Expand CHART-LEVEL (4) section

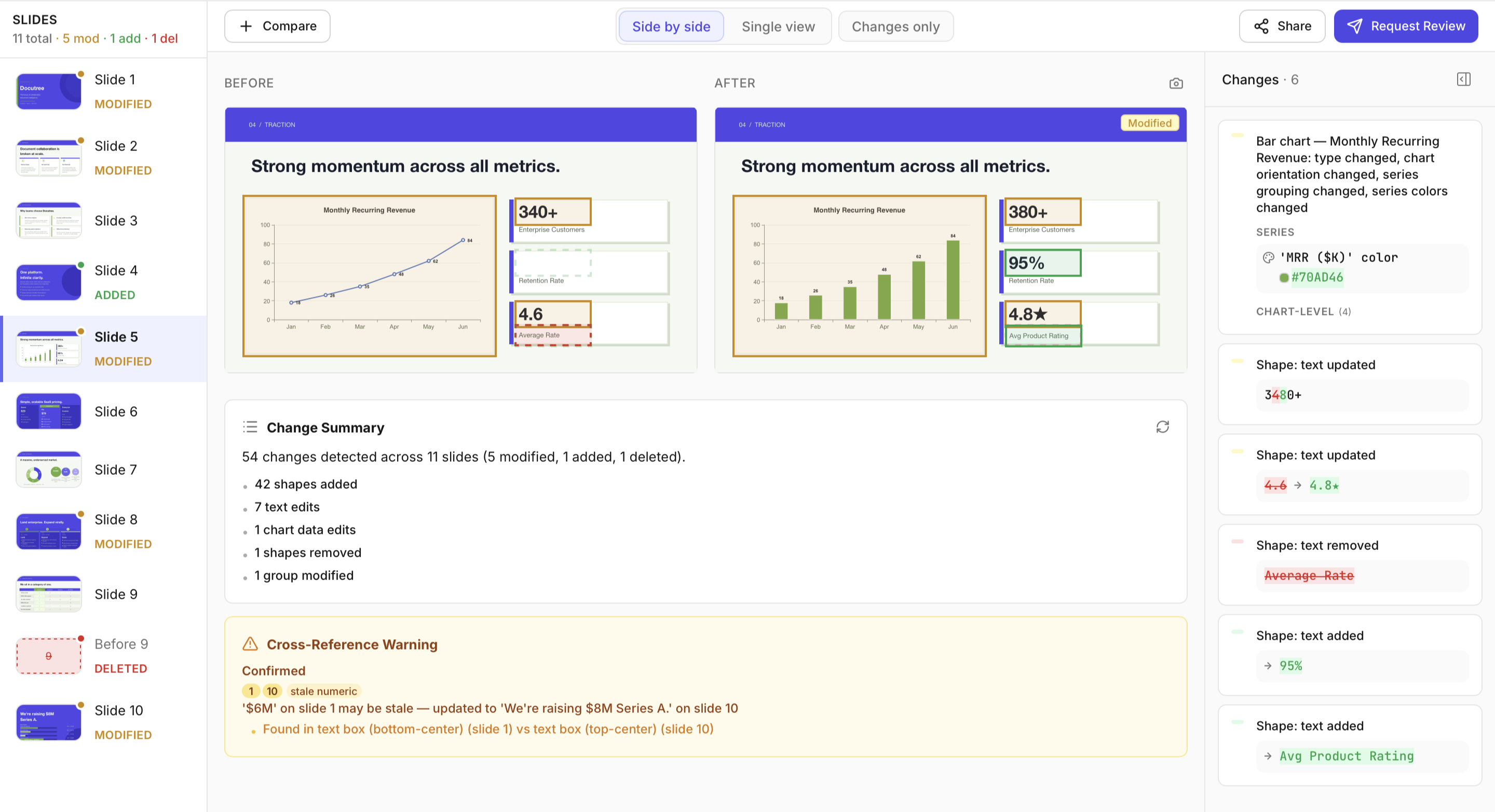(1303, 311)
